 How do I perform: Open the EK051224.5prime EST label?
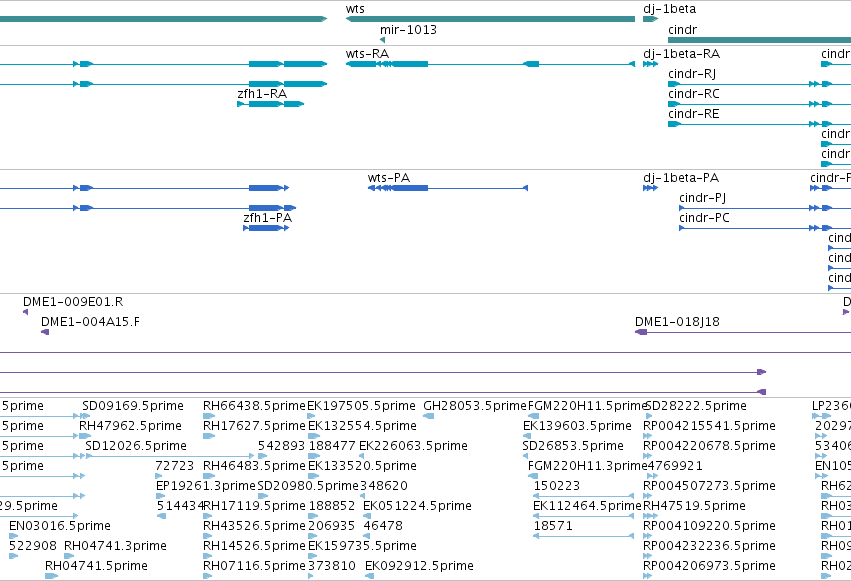(417, 506)
